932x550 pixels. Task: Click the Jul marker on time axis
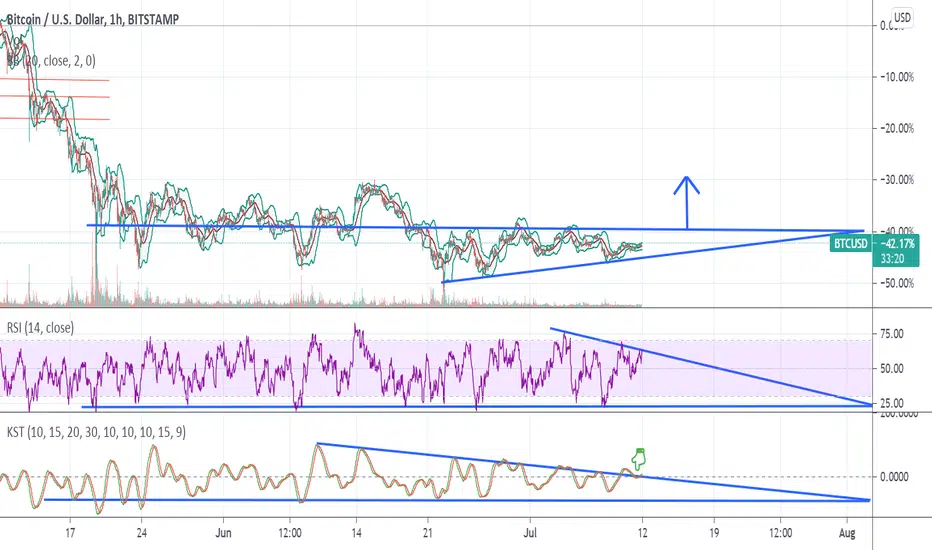[530, 533]
